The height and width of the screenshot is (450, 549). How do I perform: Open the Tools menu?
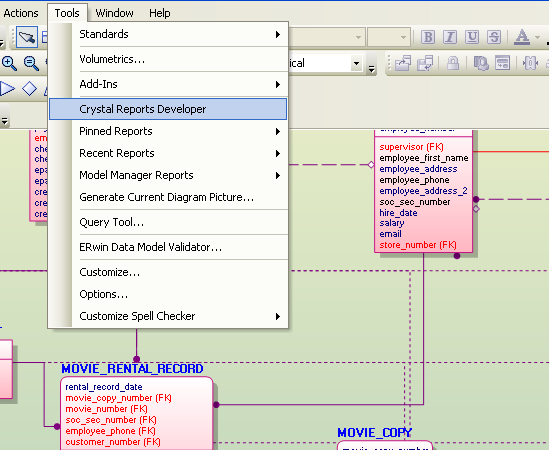pos(67,13)
